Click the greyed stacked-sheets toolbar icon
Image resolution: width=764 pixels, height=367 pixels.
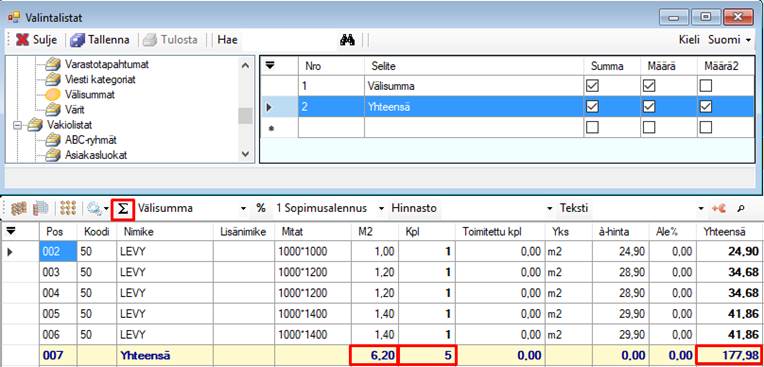click(40, 209)
